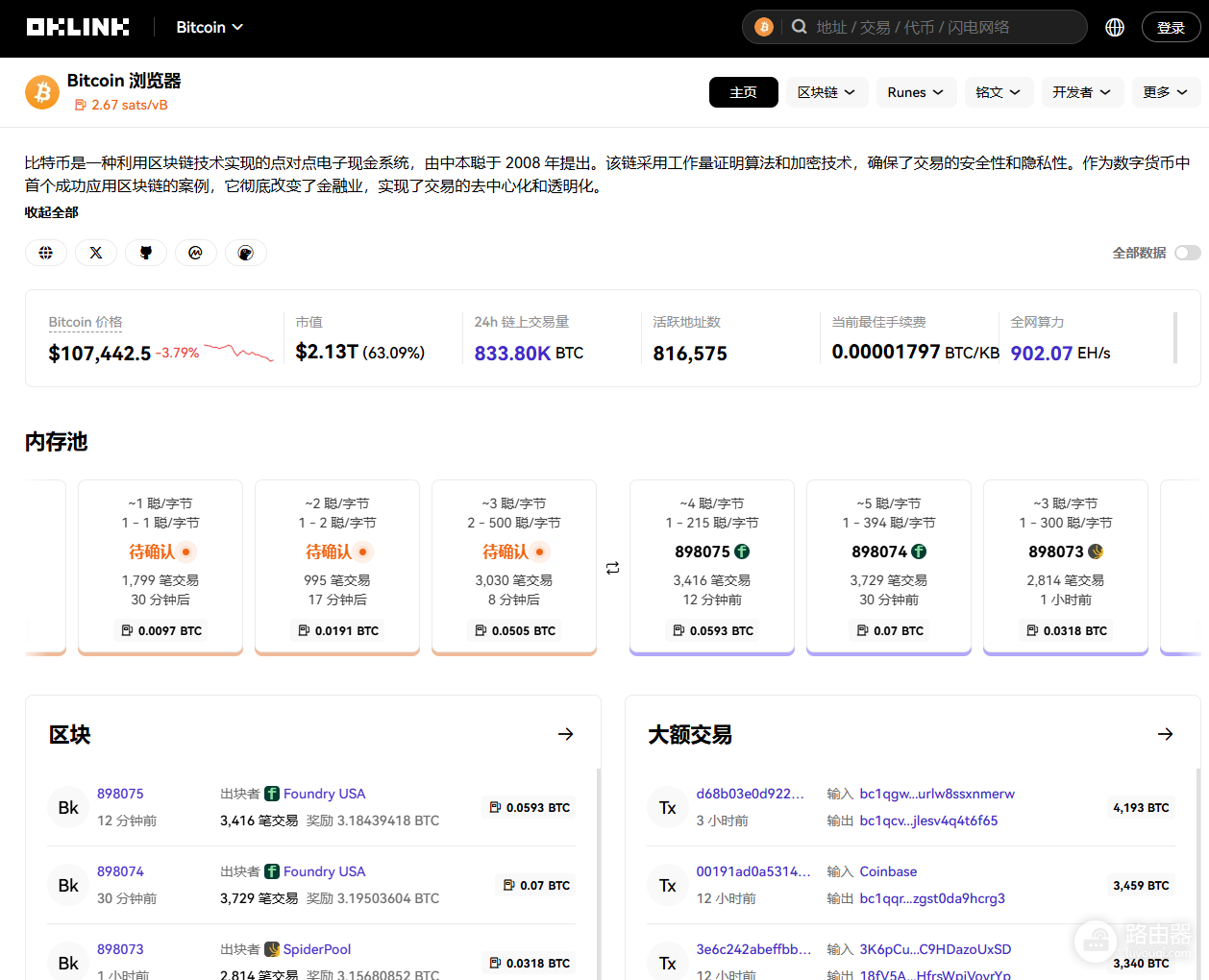Click Foundry USA icon in block 898075 row

(272, 794)
